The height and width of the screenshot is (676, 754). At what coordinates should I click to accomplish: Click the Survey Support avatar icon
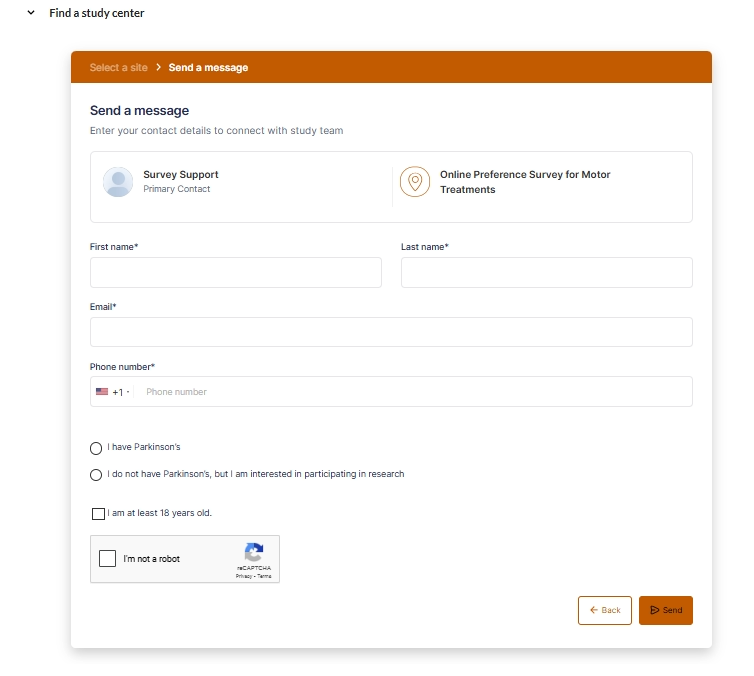pos(118,182)
